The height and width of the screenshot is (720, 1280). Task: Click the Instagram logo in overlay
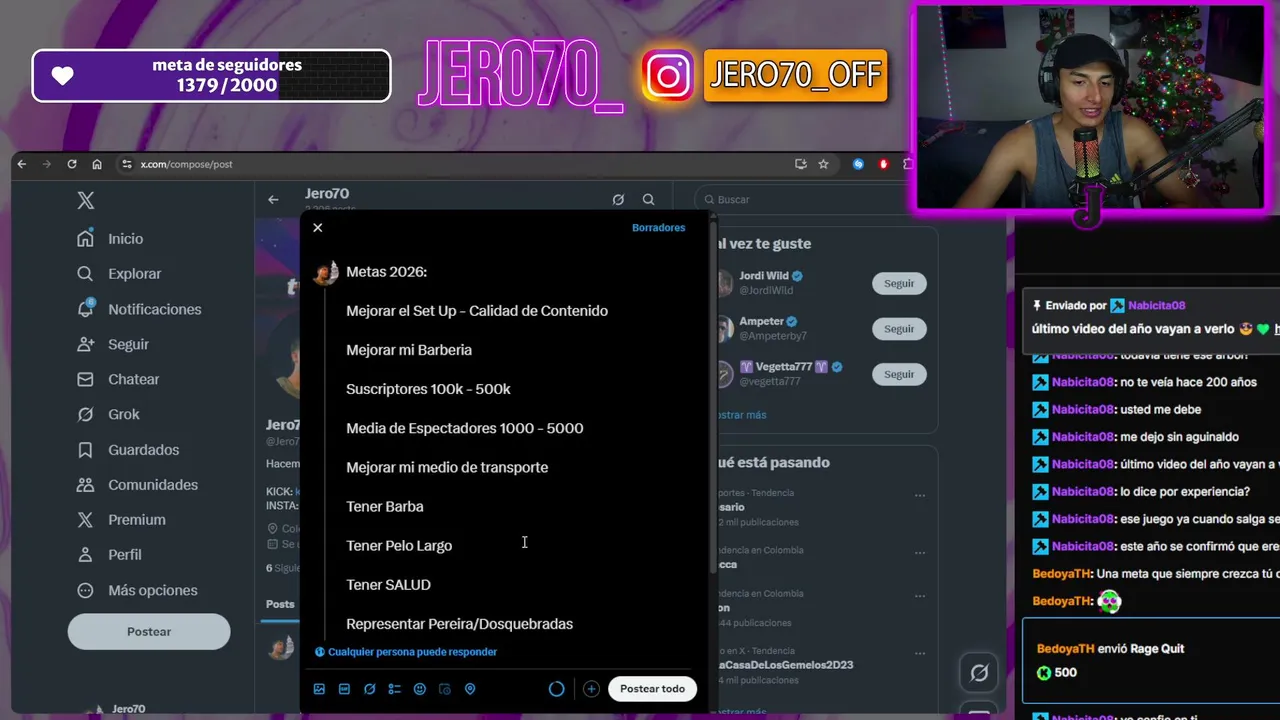point(668,76)
